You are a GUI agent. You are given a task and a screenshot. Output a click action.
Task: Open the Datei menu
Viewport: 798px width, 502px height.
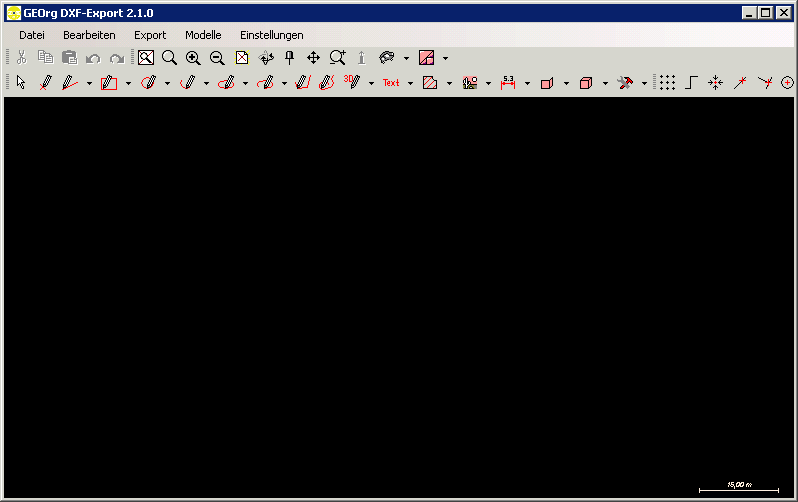[x=32, y=35]
